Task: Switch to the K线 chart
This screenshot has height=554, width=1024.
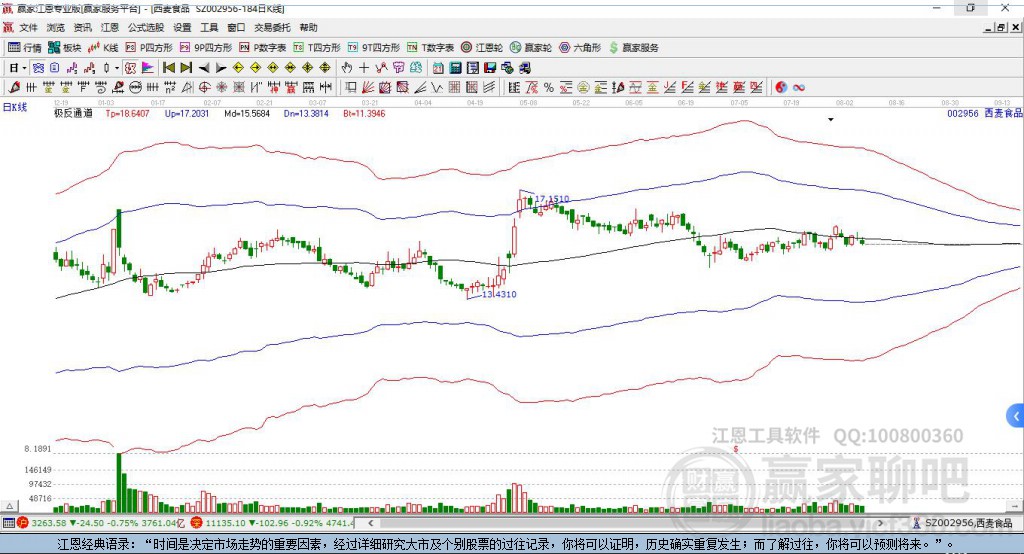Action: (x=103, y=48)
